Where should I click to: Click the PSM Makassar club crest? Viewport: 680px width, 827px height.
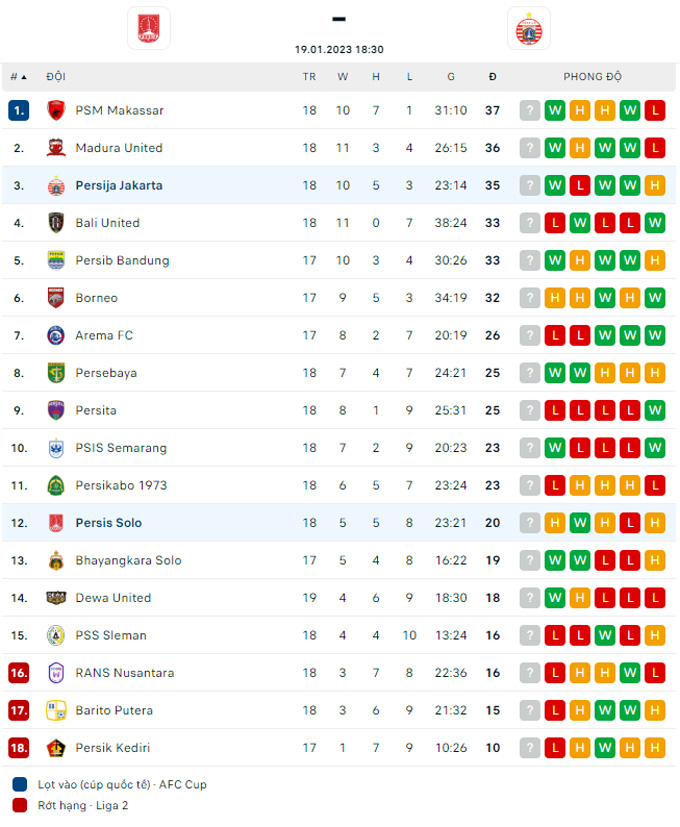[x=56, y=111]
